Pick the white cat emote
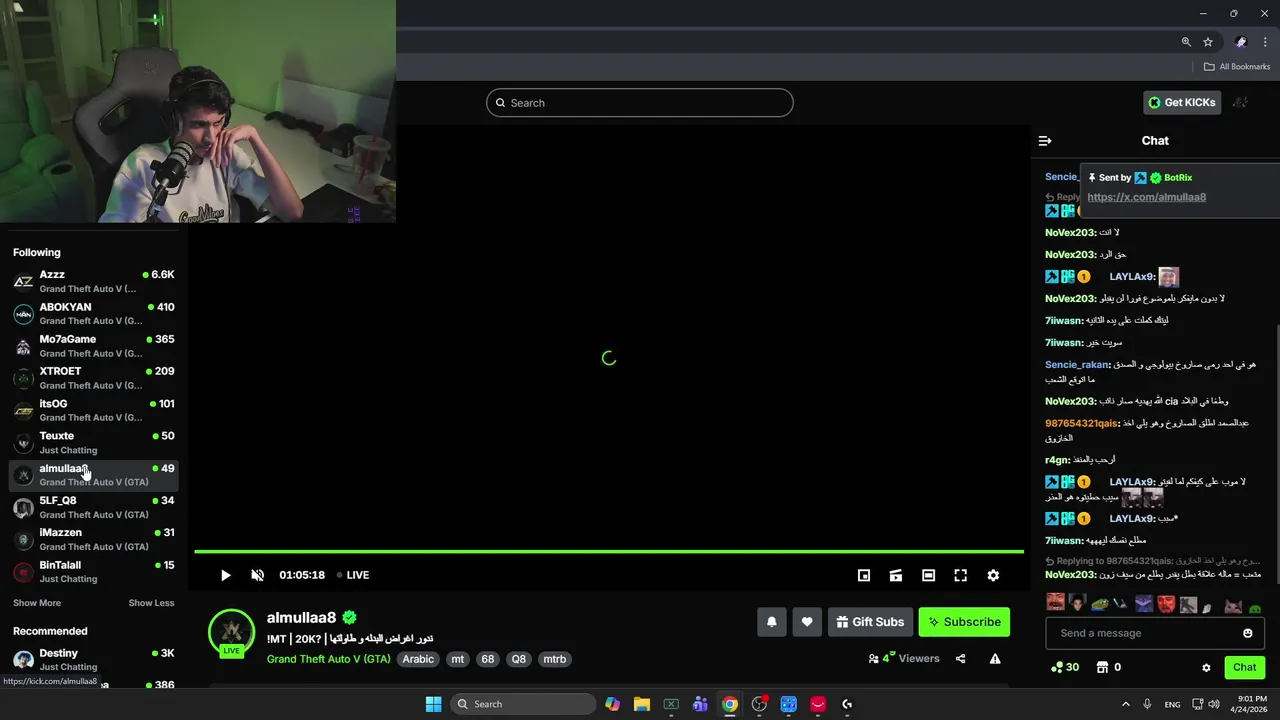 [1232, 605]
